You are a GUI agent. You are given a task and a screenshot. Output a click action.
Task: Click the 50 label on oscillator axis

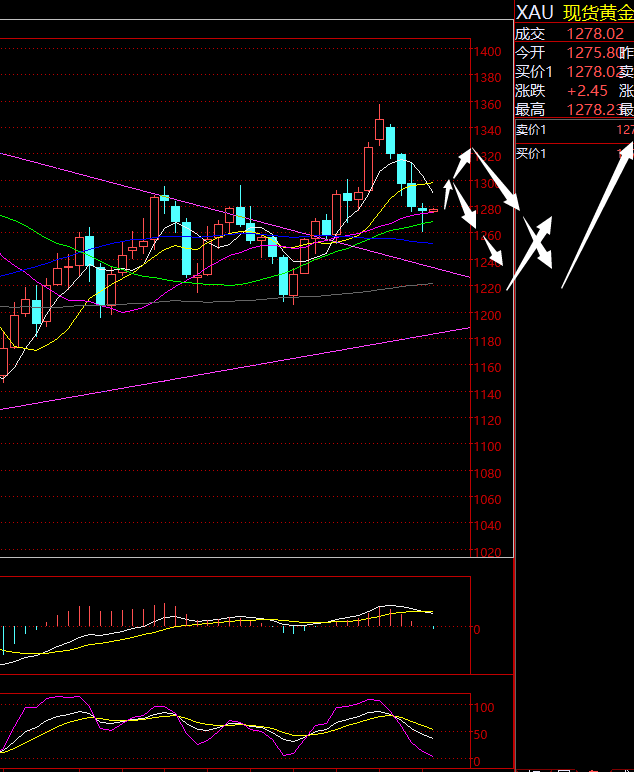[480, 735]
